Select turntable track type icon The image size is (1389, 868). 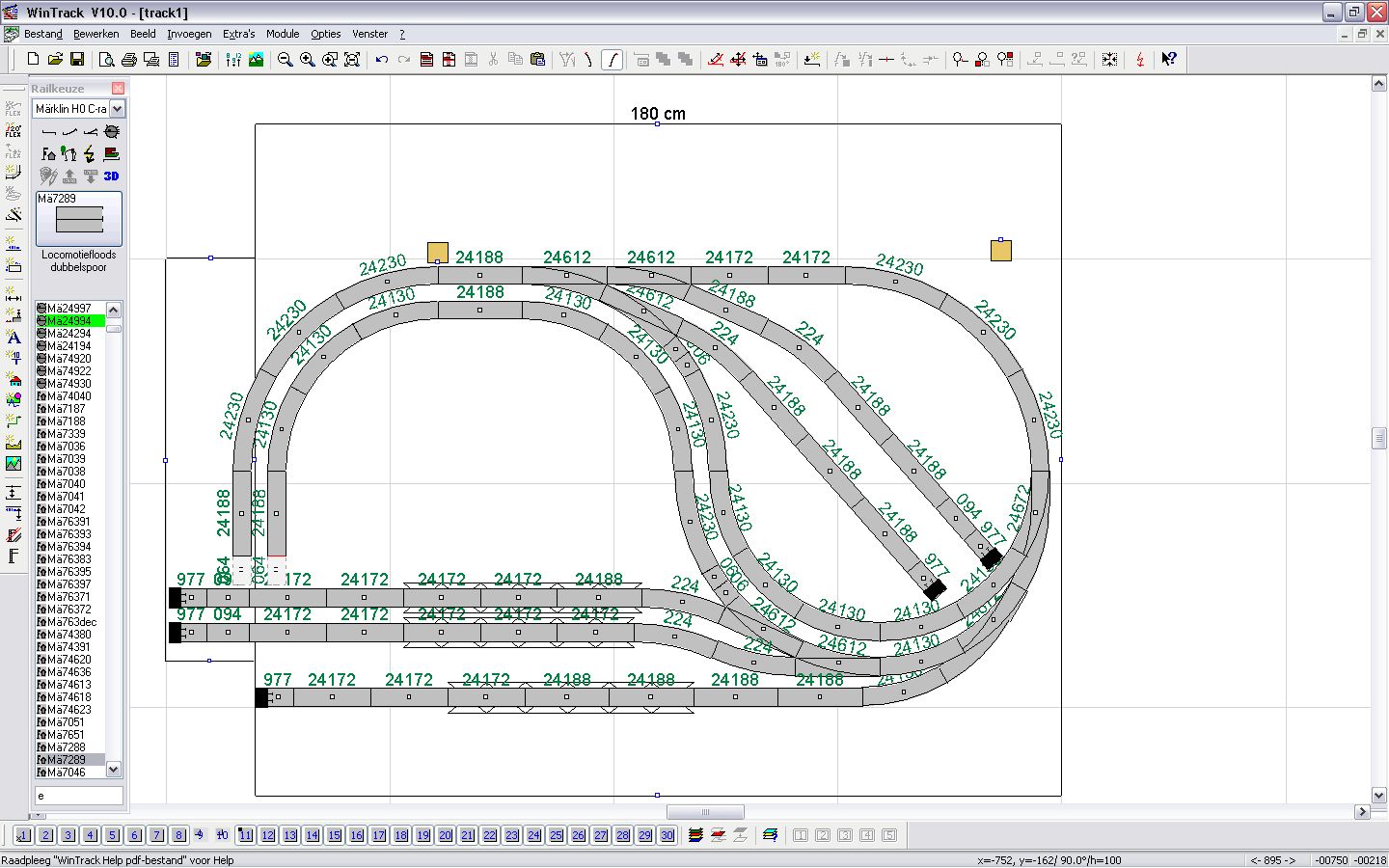[x=112, y=131]
